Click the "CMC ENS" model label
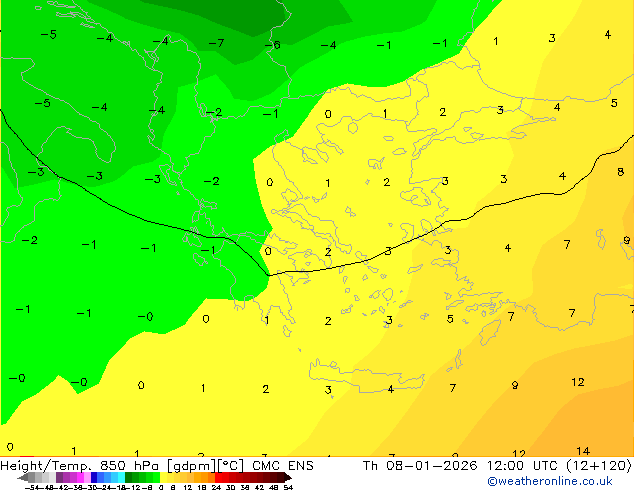Screen dimensions: 634x490 (283, 466)
